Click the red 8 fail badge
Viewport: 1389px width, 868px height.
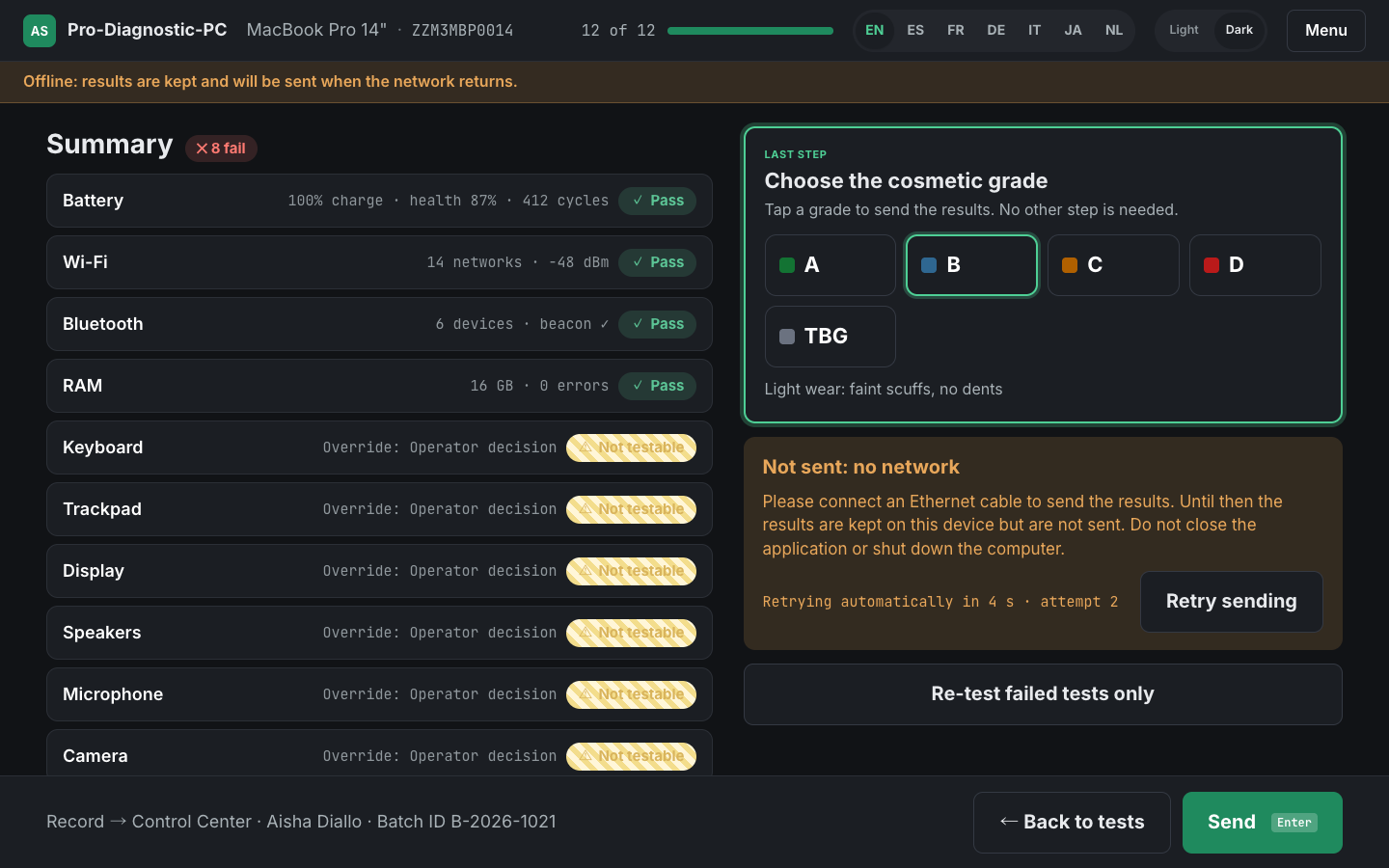tap(221, 149)
